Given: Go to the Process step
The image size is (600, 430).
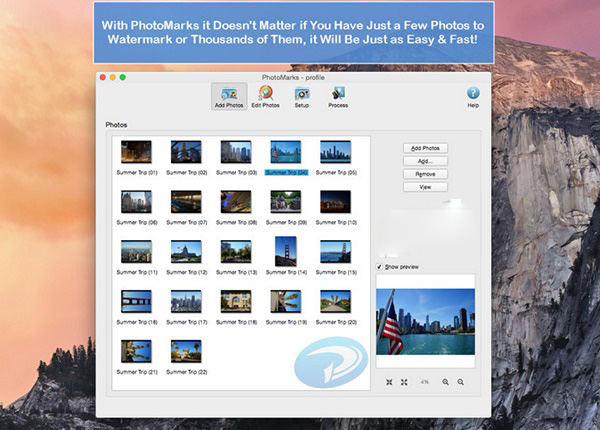Looking at the screenshot, I should [x=338, y=96].
